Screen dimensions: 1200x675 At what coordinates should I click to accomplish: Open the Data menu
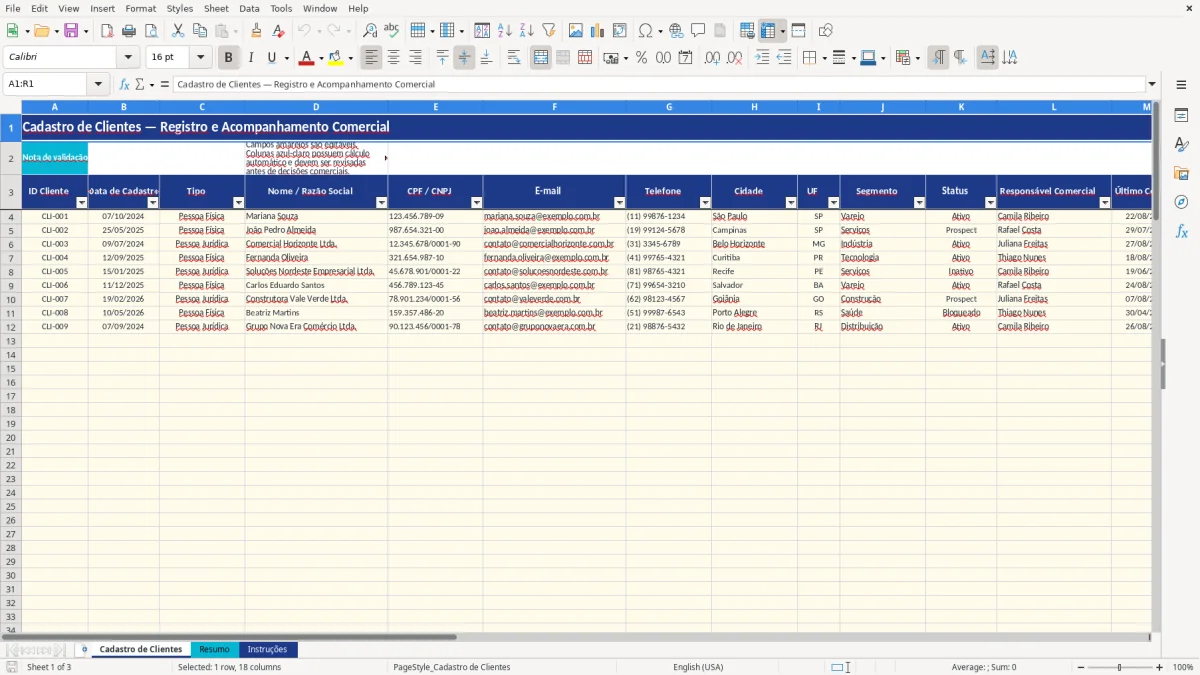point(249,8)
